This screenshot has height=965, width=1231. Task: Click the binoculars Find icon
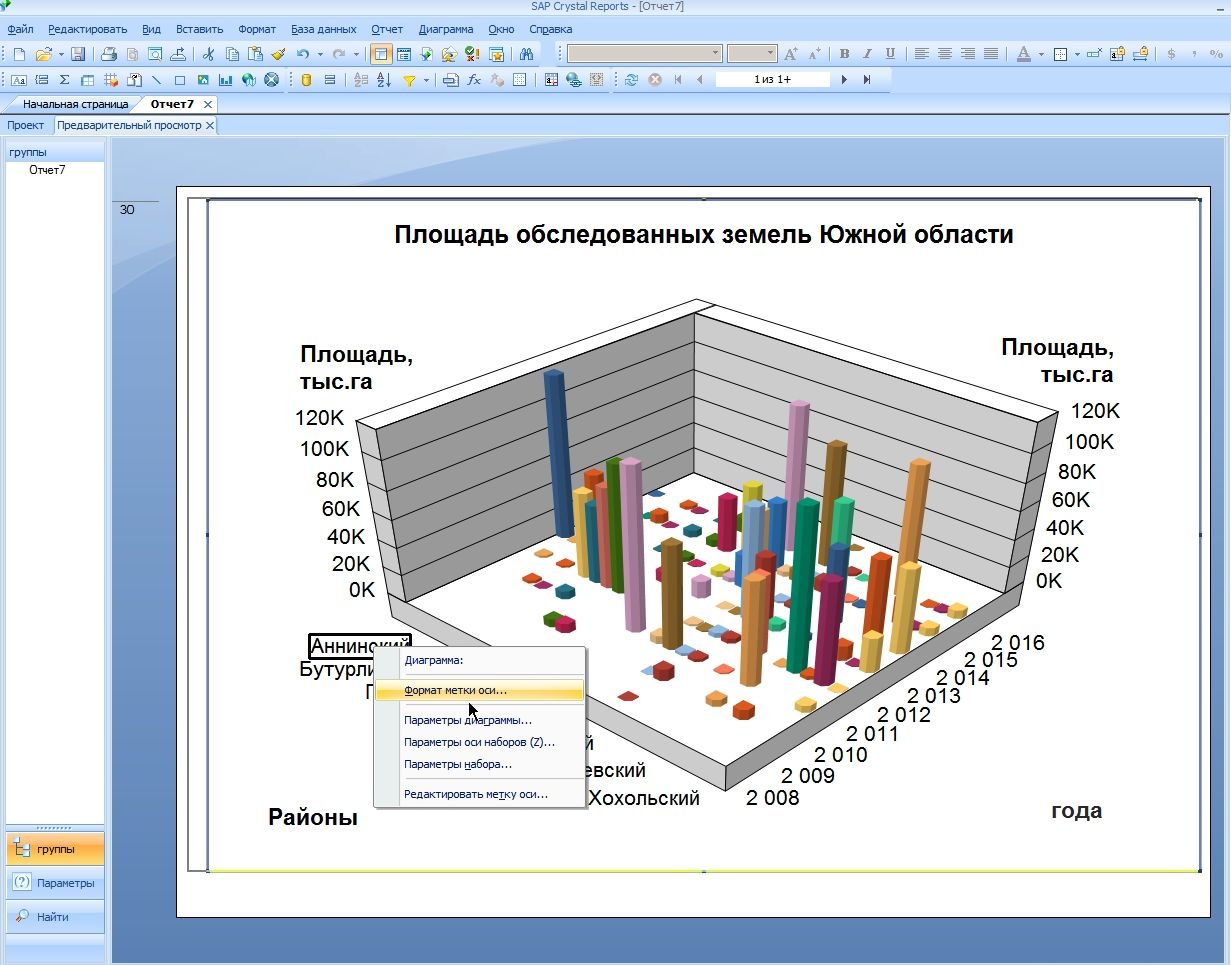526,54
